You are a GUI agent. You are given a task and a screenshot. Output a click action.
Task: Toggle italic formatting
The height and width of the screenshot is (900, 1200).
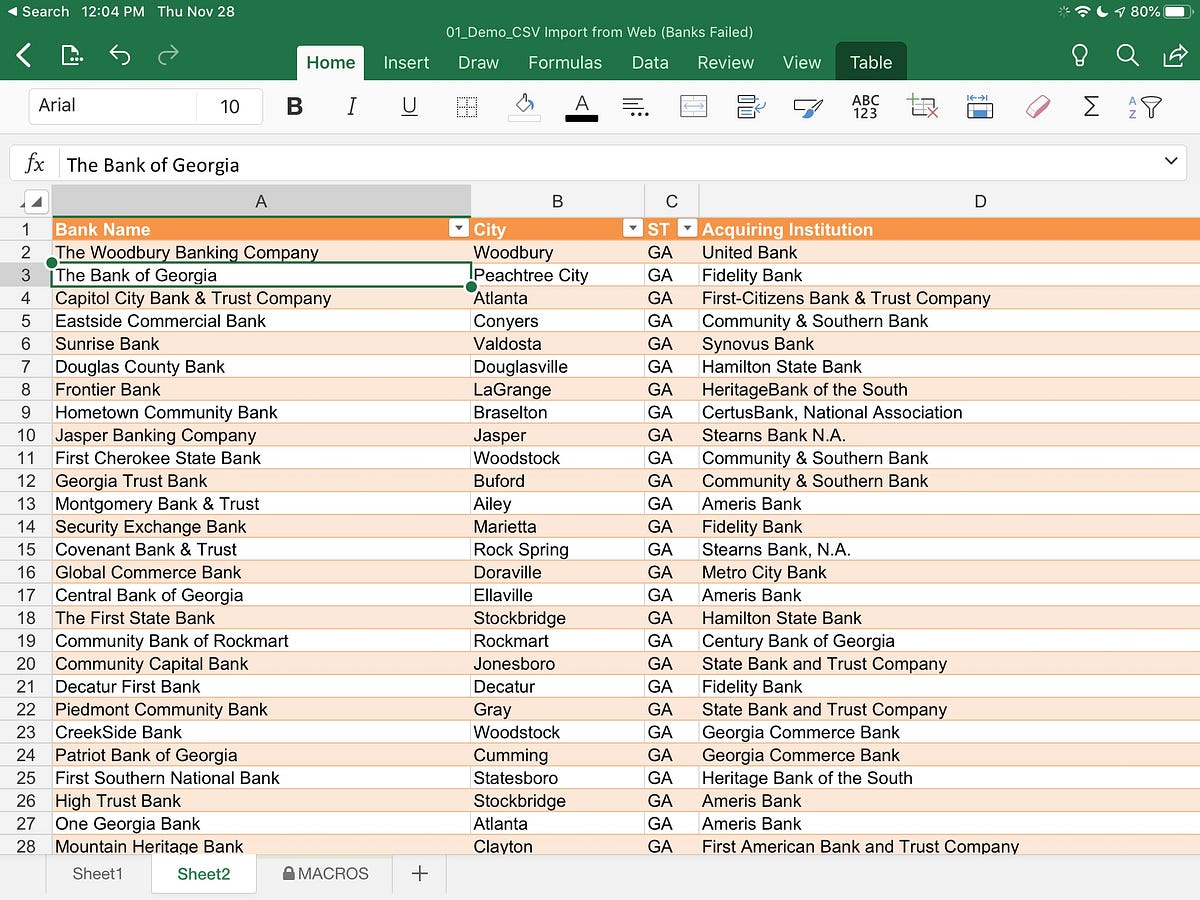tap(351, 106)
